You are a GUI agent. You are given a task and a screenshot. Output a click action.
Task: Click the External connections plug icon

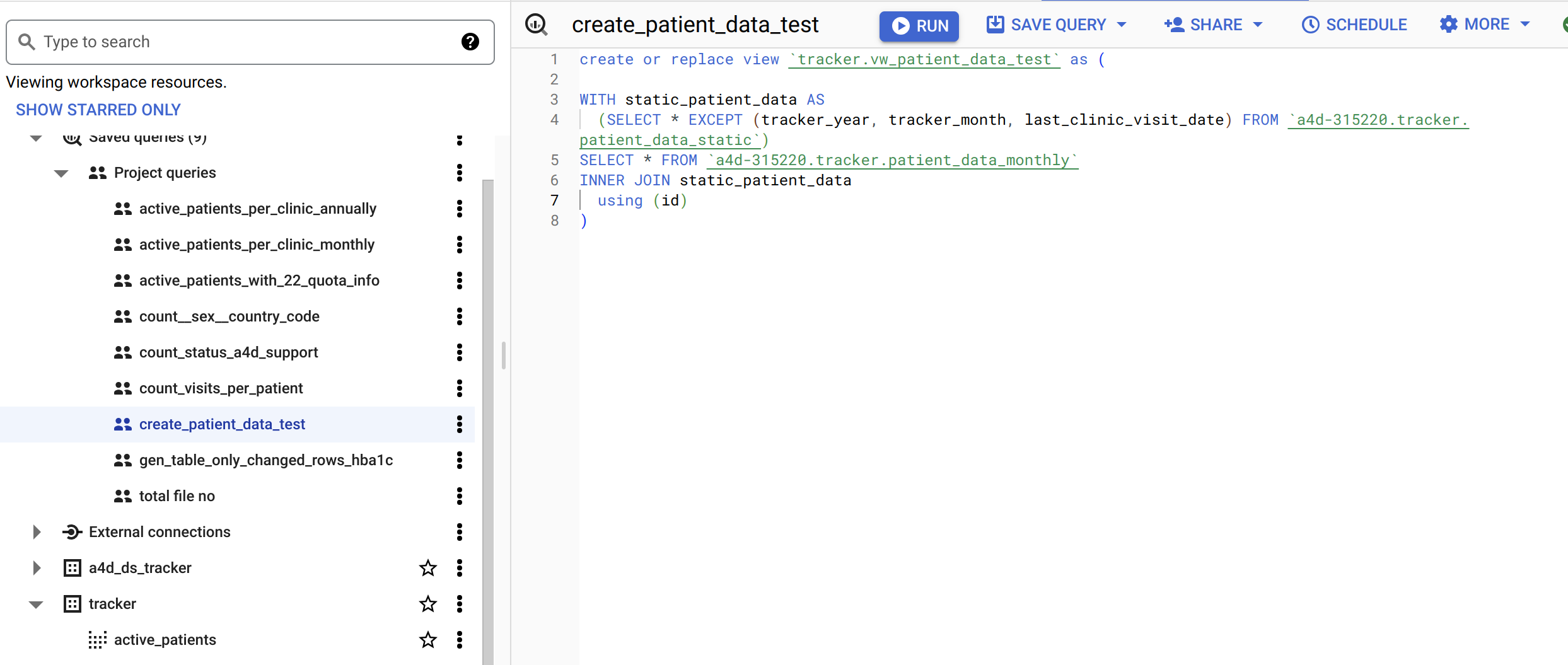[x=72, y=531]
